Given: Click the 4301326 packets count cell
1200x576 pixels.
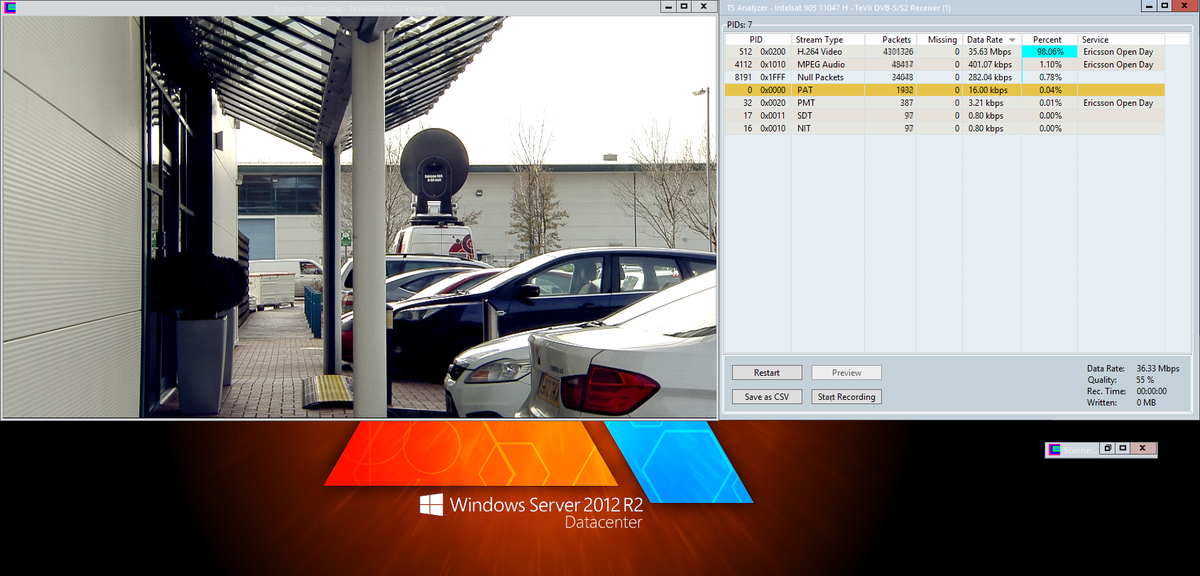Looking at the screenshot, I should click(x=890, y=51).
